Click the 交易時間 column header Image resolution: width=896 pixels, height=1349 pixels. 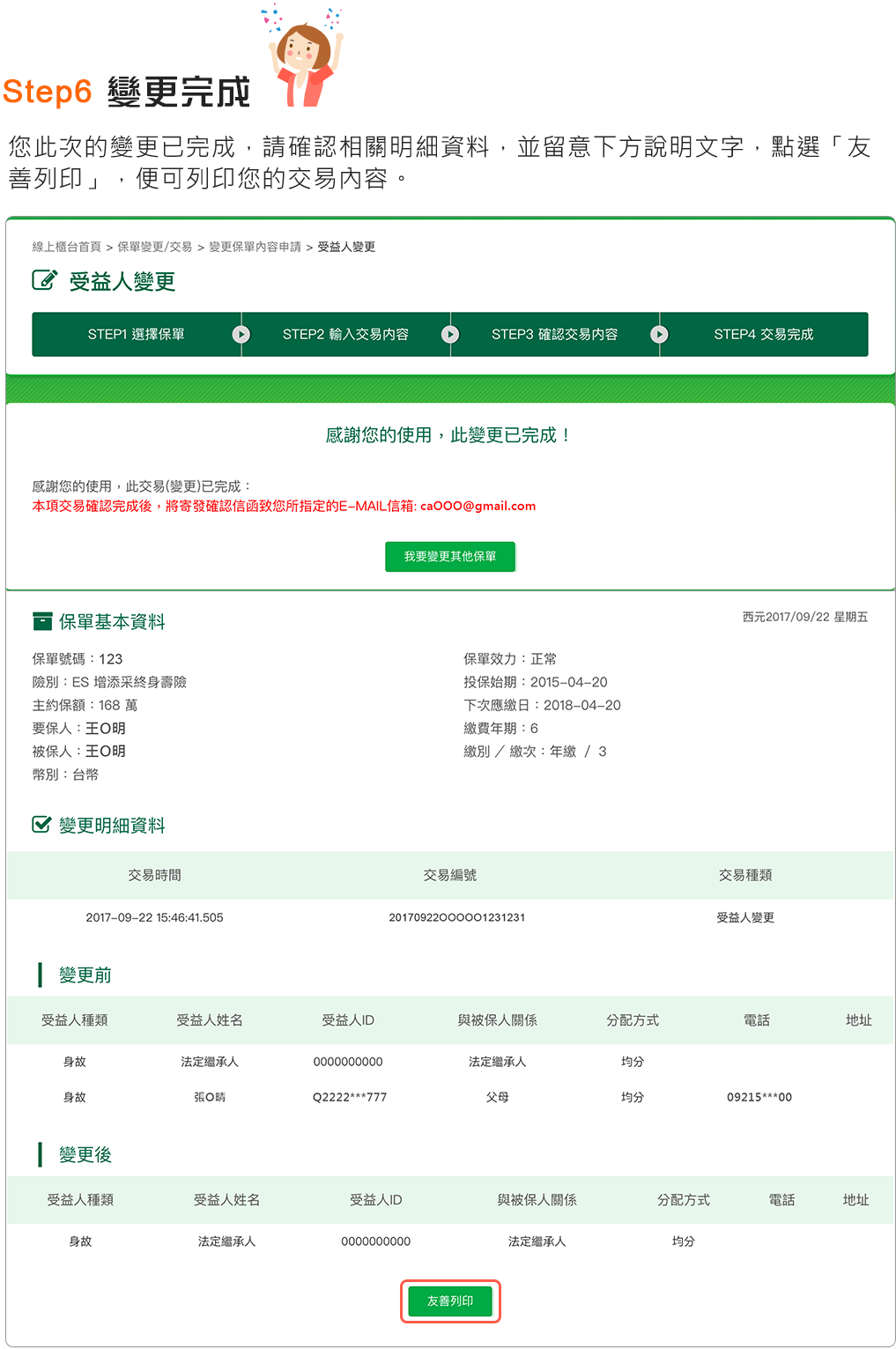pyautogui.click(x=154, y=875)
